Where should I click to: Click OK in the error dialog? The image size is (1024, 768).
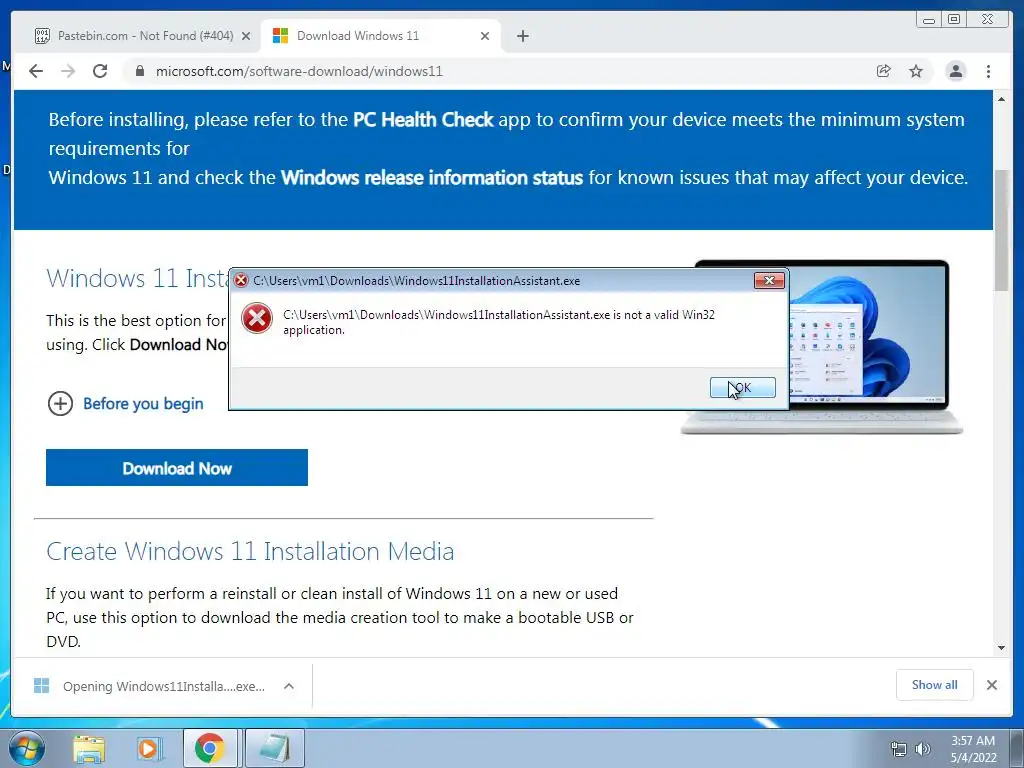tap(743, 387)
